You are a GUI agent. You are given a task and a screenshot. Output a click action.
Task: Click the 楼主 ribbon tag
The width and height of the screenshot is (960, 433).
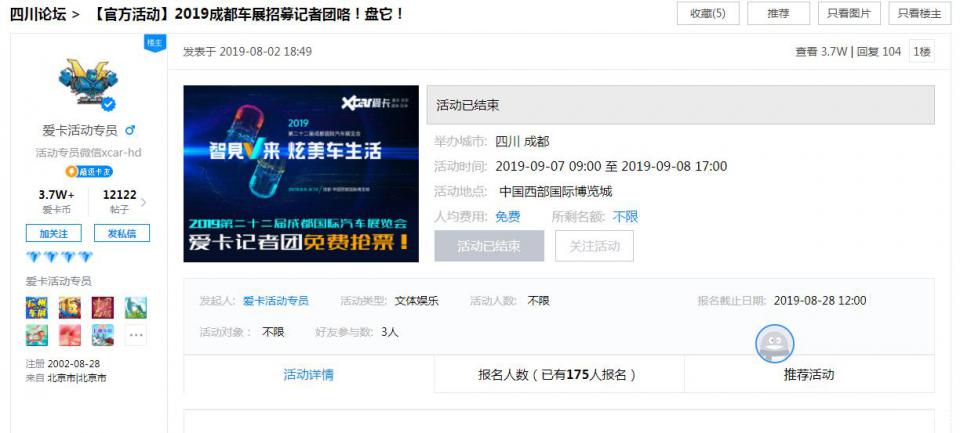pyautogui.click(x=155, y=43)
